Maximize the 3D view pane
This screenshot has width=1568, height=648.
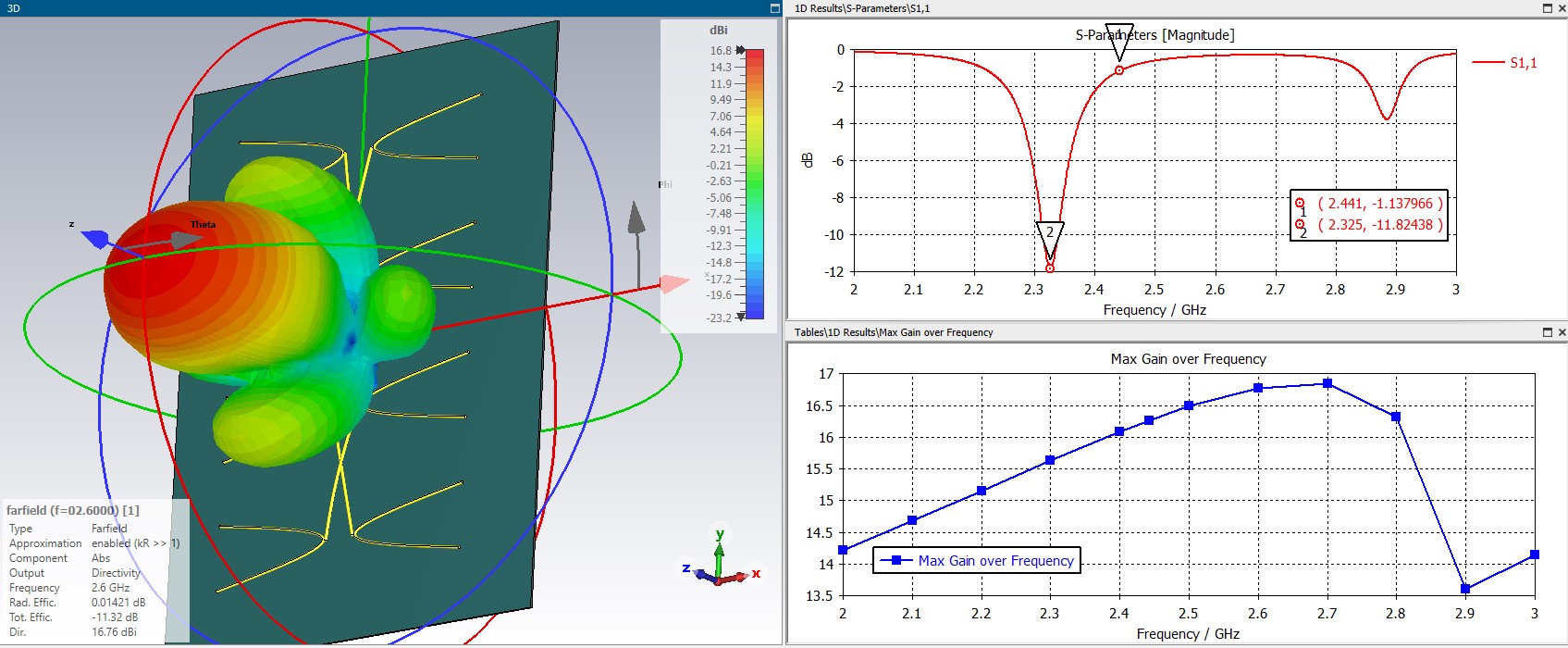tap(775, 8)
